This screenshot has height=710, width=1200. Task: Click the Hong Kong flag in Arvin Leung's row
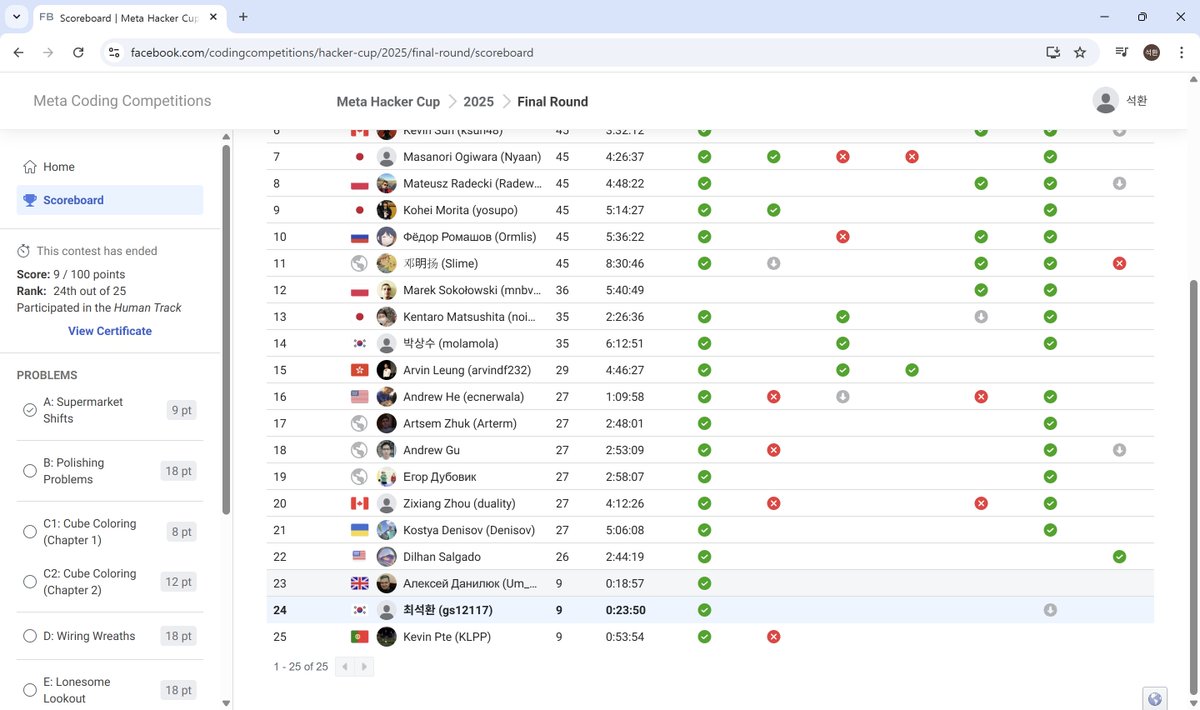(359, 370)
